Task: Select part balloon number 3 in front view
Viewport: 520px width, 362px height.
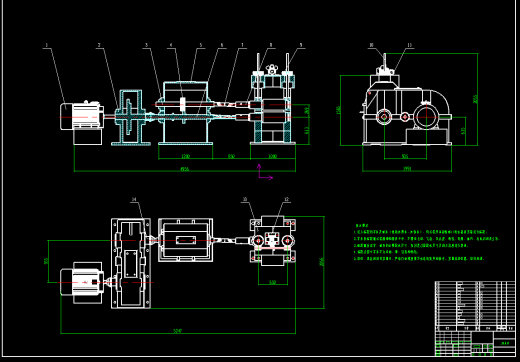Action: point(146,45)
